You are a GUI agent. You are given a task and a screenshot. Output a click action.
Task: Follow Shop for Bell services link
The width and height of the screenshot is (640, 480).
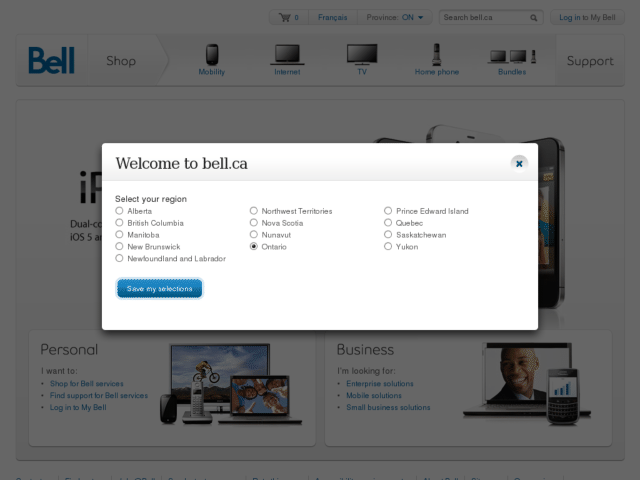pos(87,384)
